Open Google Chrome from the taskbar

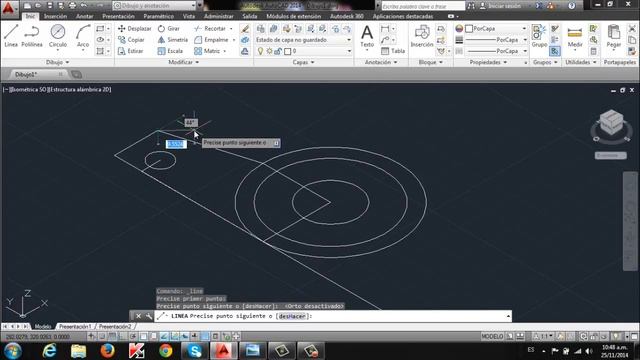[165, 351]
